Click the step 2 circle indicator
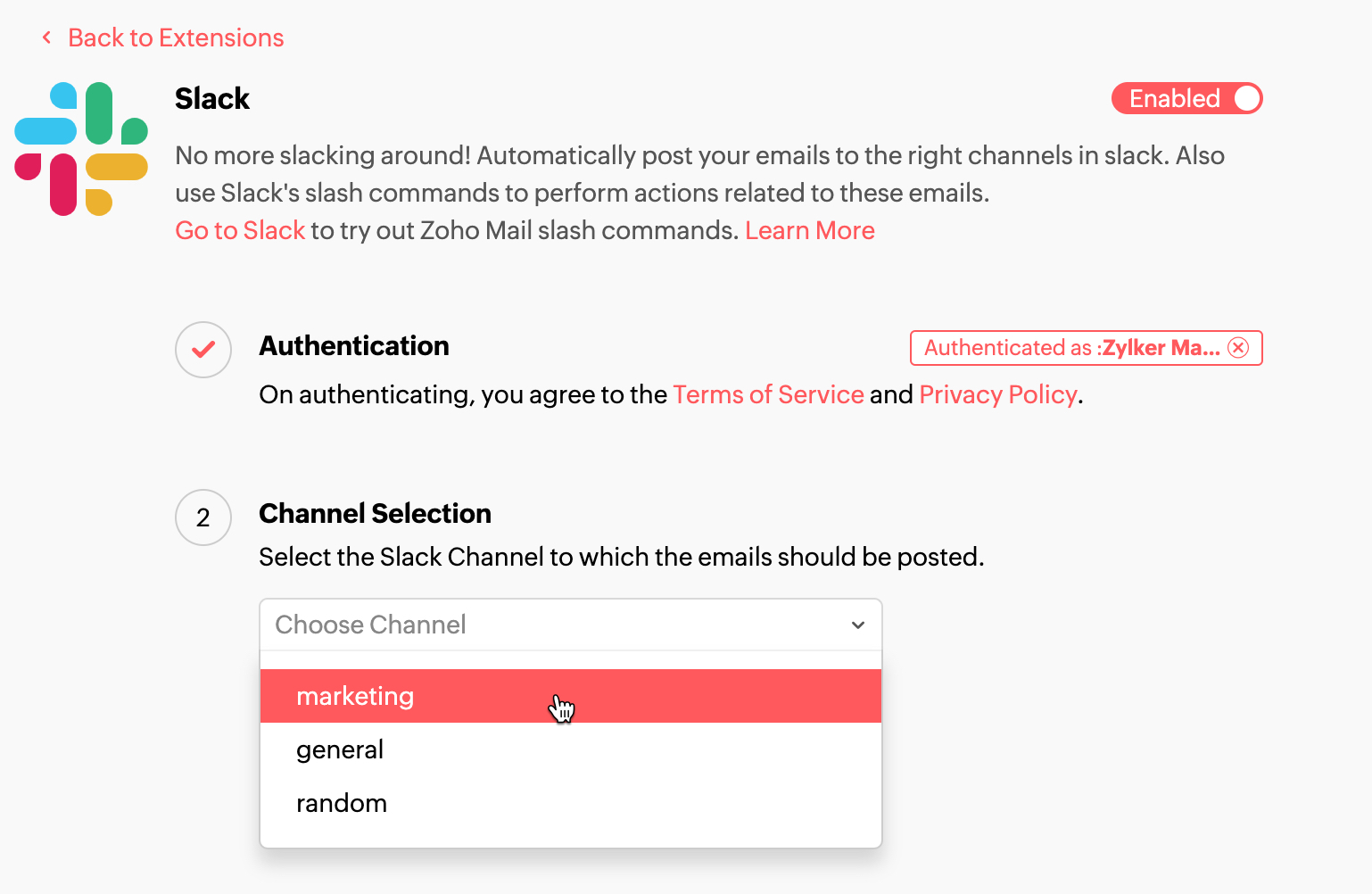The image size is (1372, 894). click(202, 517)
